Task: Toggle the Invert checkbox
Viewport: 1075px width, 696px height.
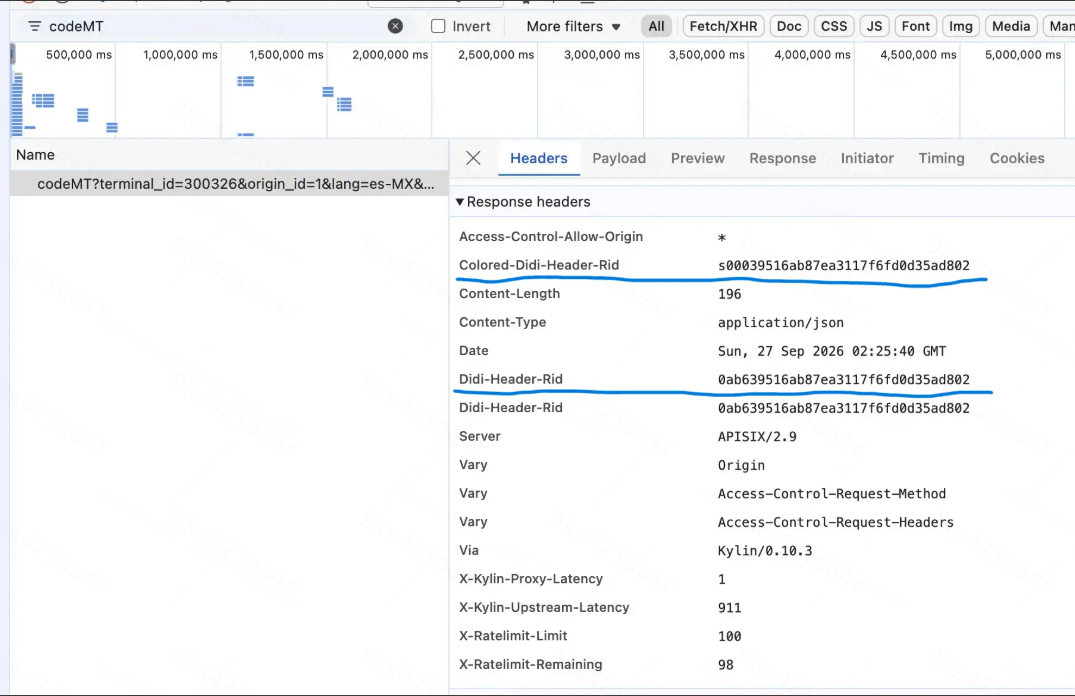Action: 438,26
